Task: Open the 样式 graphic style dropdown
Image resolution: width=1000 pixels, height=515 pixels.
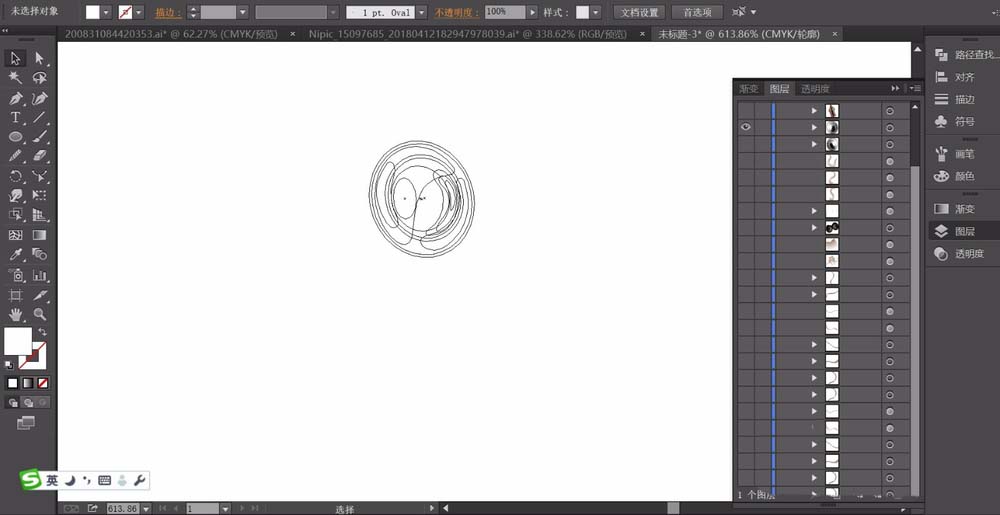Action: pyautogui.click(x=596, y=12)
